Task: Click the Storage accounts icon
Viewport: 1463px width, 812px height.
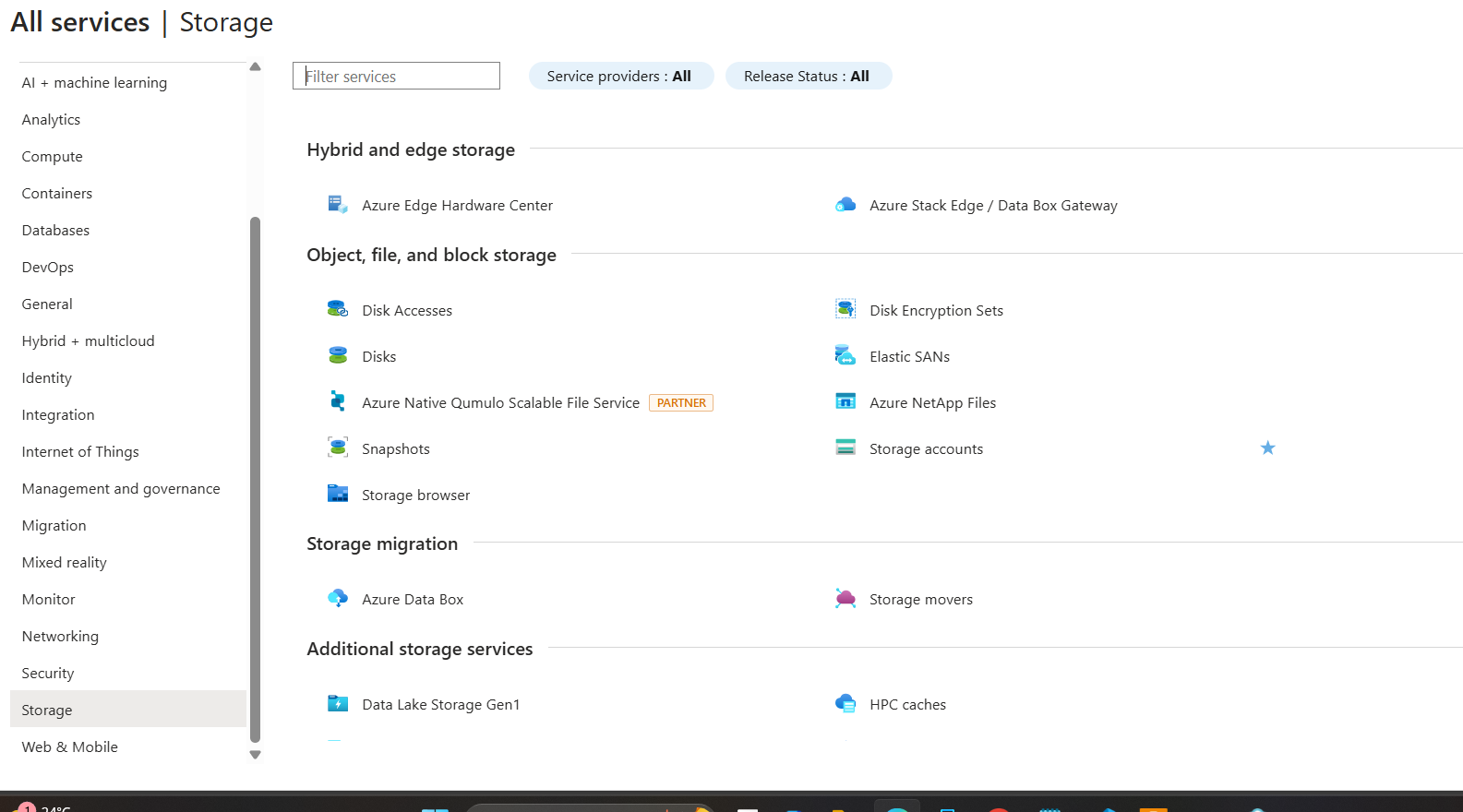Action: tap(845, 448)
